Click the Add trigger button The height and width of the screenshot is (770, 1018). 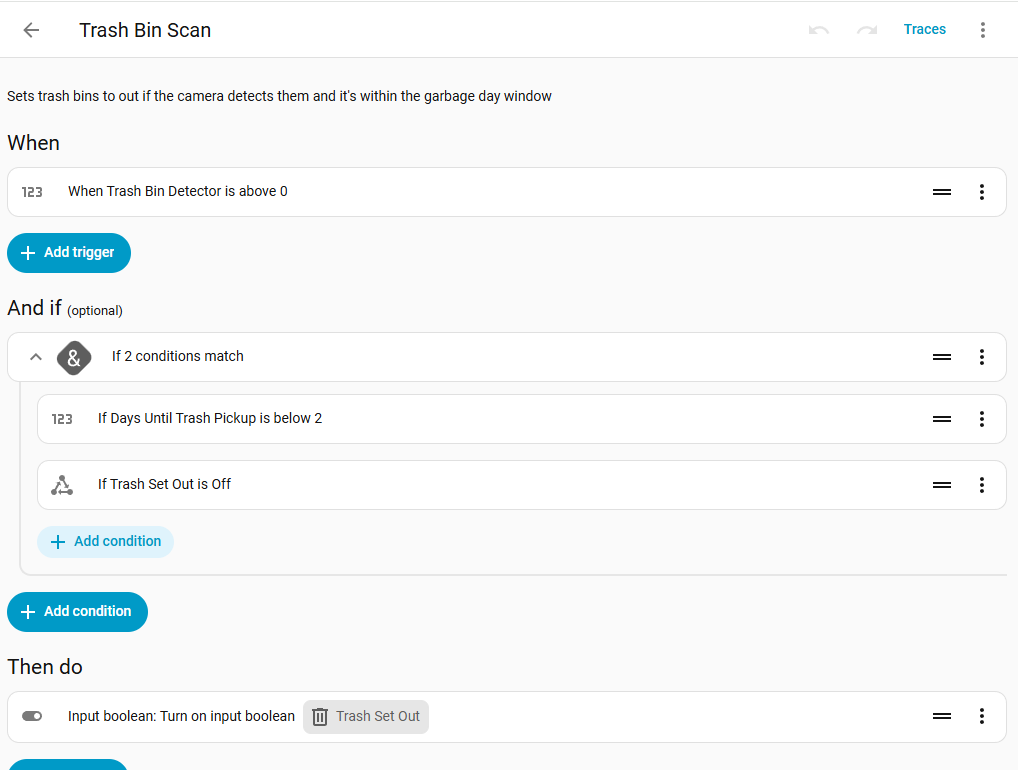coord(69,253)
